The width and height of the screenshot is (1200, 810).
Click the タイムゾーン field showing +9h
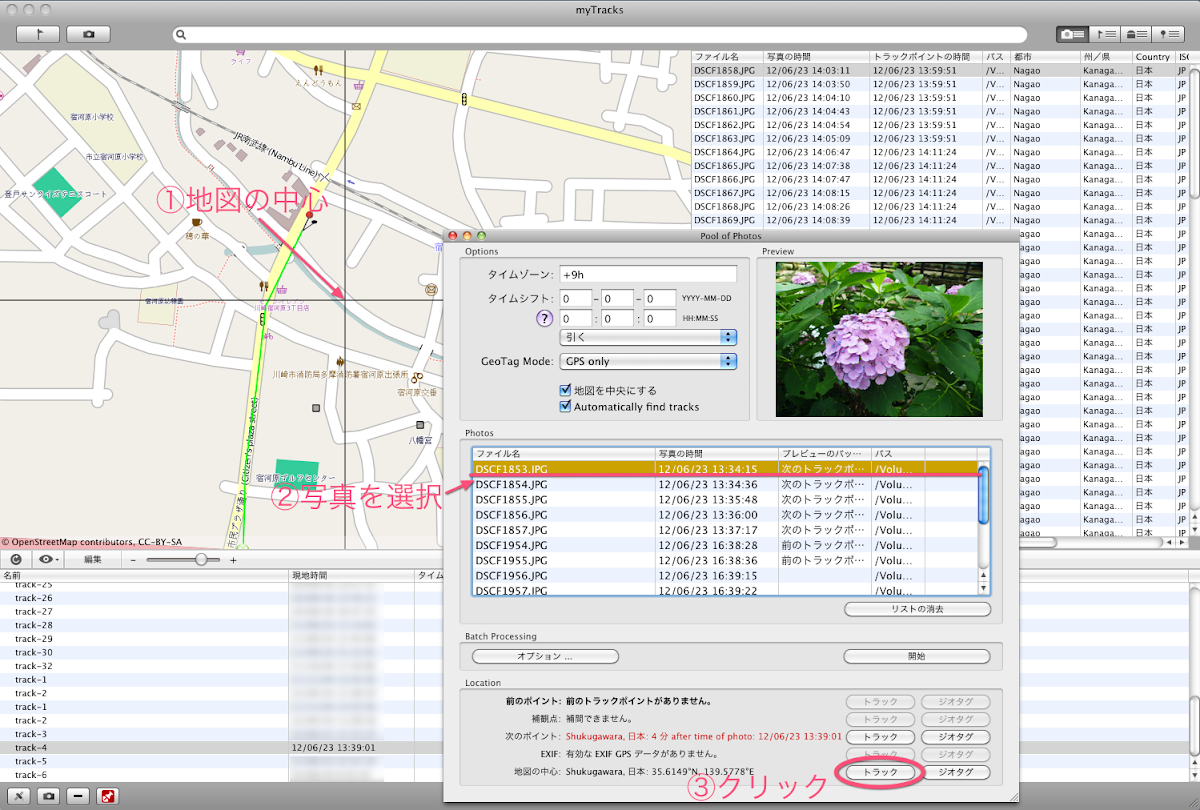648,274
